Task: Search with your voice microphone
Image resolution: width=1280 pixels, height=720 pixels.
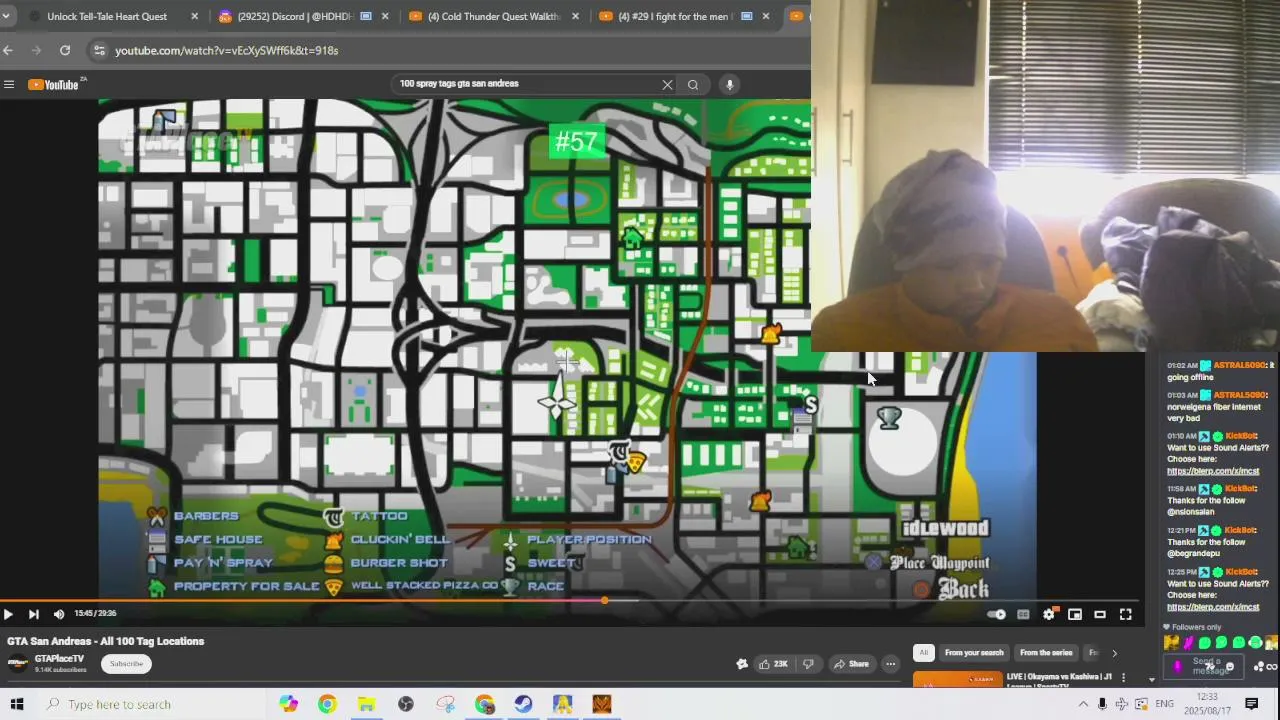Action: point(730,85)
